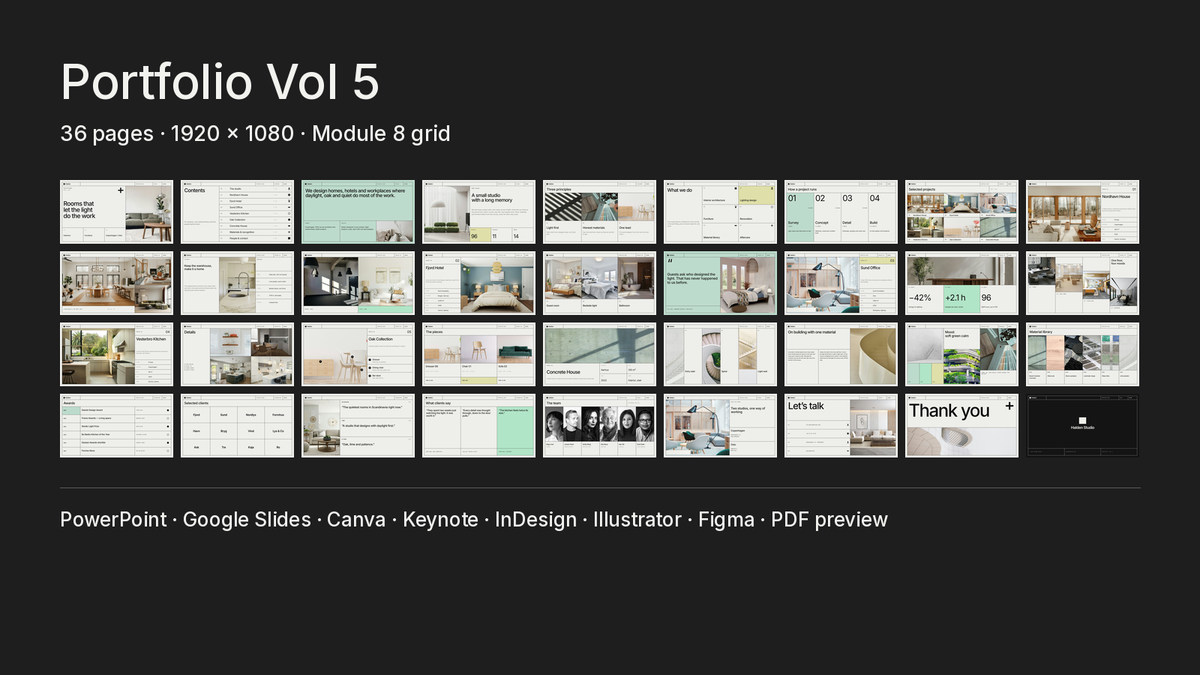Click the 'Google Slides' format label
The width and height of the screenshot is (1200, 675).
pyautogui.click(x=247, y=519)
